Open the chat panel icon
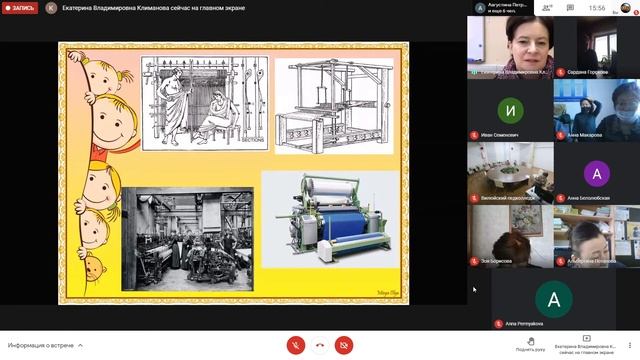The width and height of the screenshot is (640, 360). [x=571, y=8]
